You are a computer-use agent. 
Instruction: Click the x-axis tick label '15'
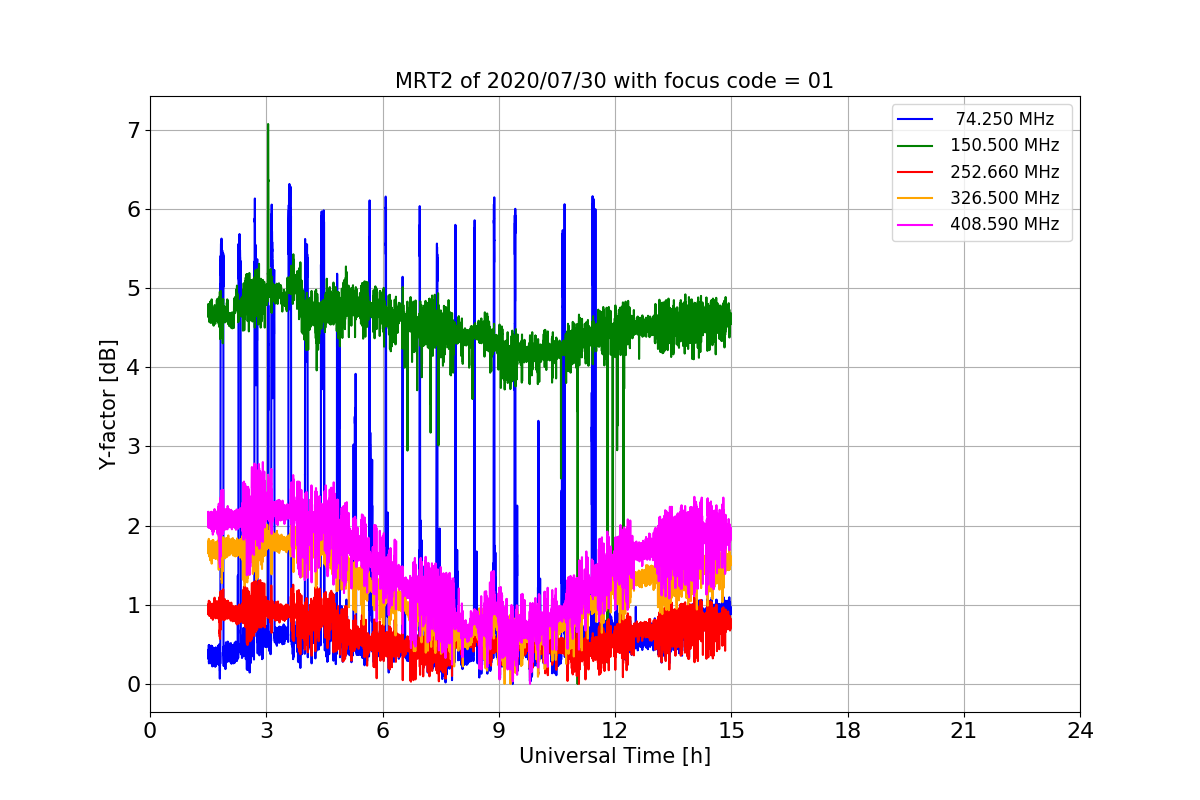731,731
